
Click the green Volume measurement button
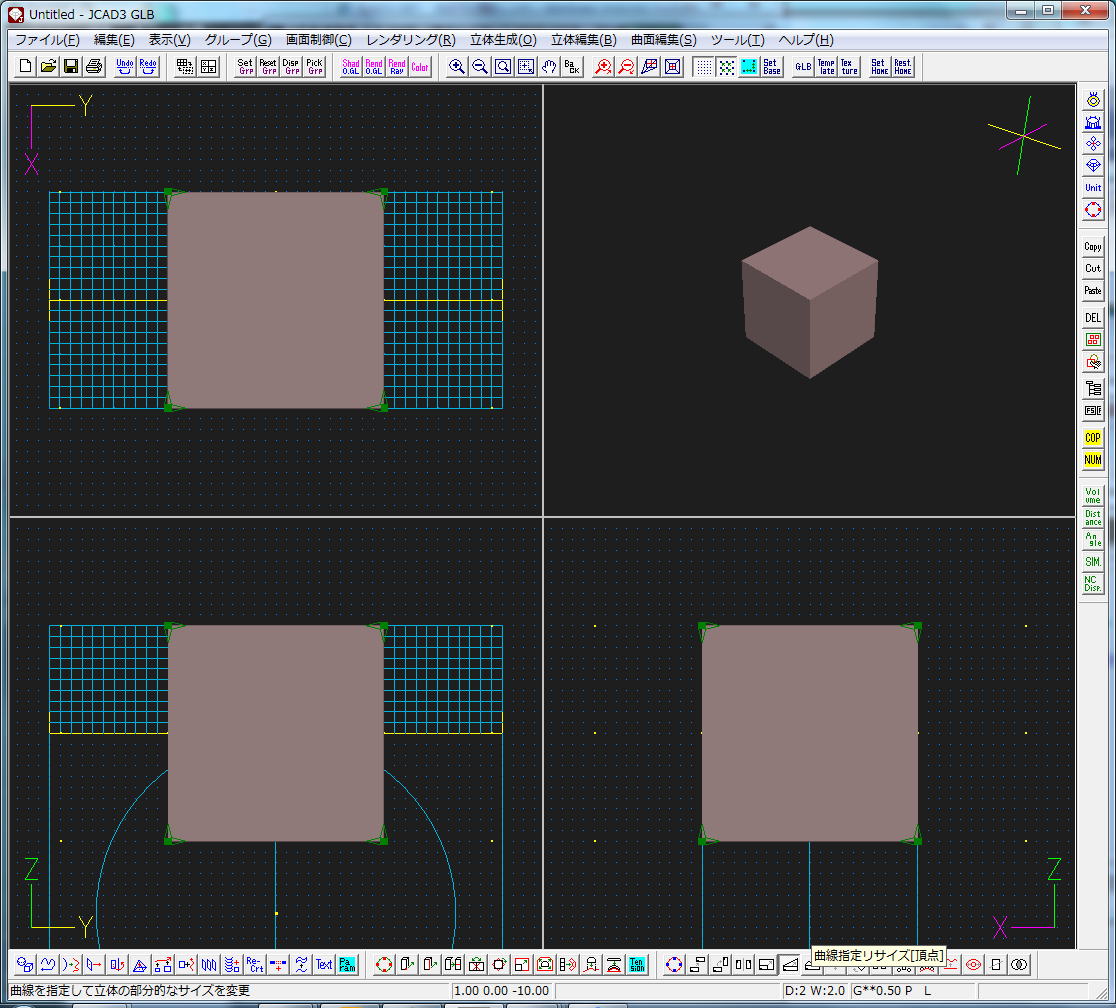(x=1093, y=495)
